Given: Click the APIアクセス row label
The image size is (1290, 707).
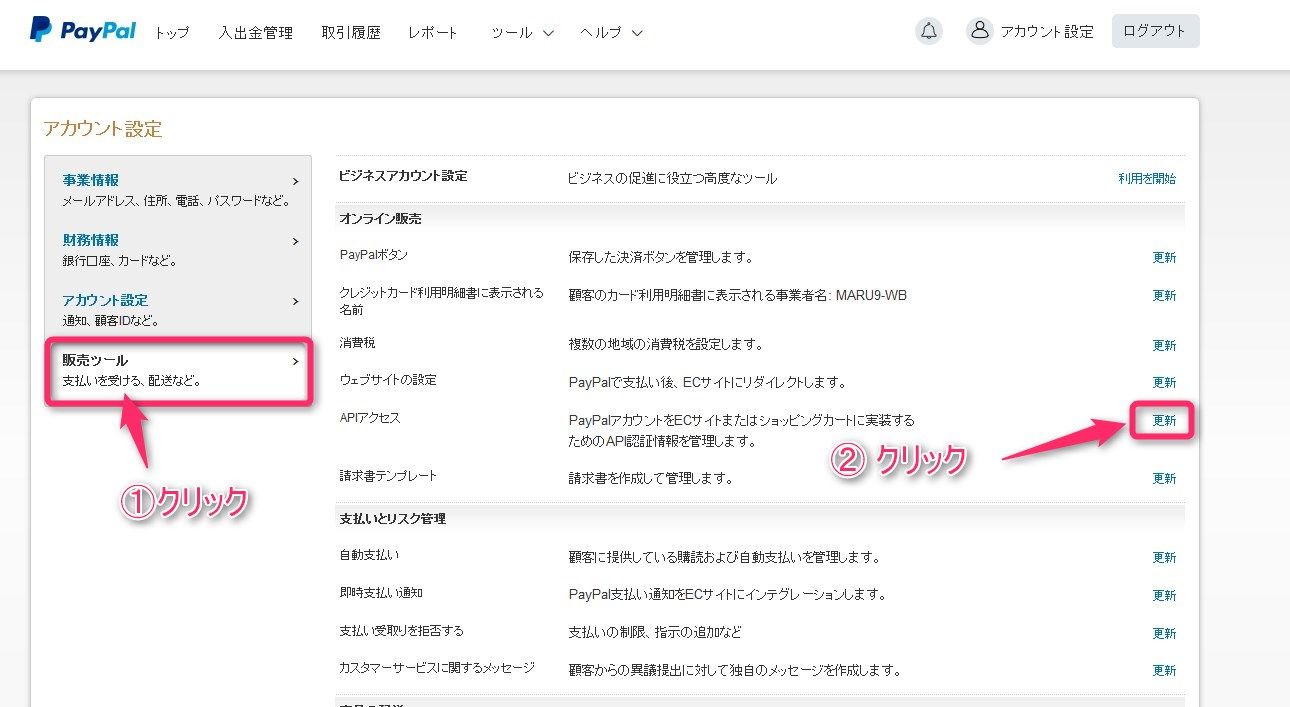Looking at the screenshot, I should point(370,418).
